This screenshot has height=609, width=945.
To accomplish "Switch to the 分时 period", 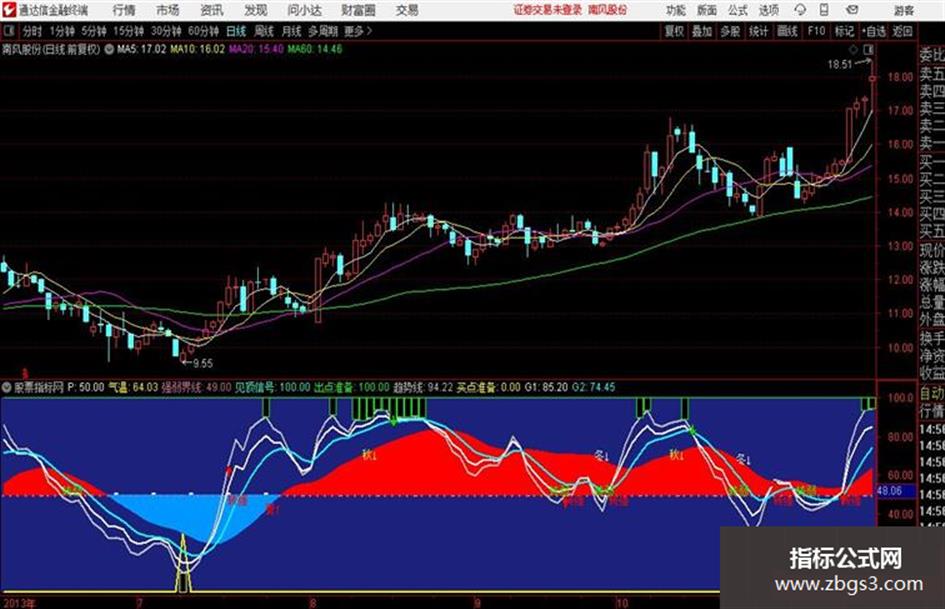I will point(32,31).
